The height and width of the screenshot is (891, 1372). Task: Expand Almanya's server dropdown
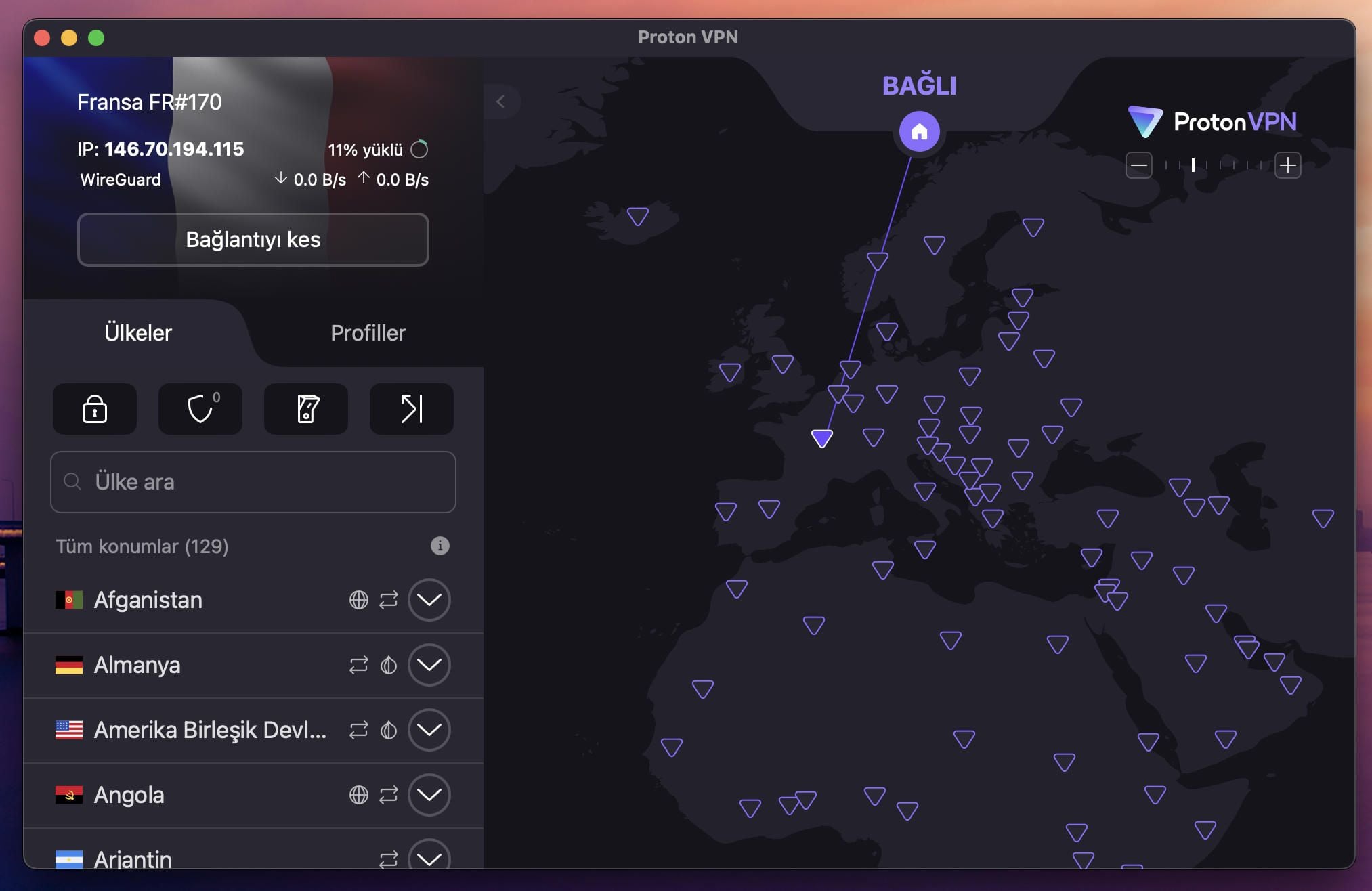[430, 666]
